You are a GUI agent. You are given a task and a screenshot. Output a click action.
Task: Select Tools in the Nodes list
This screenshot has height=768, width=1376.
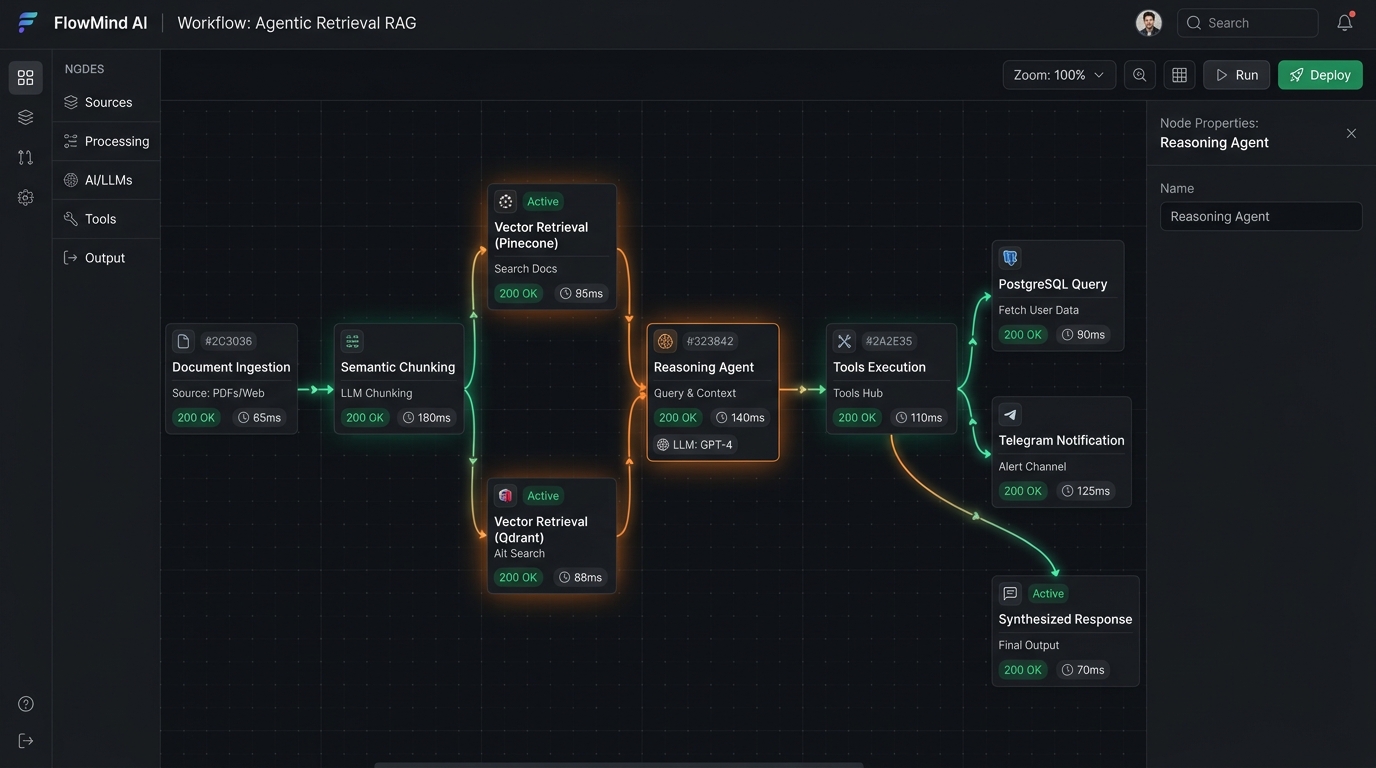tap(106, 219)
